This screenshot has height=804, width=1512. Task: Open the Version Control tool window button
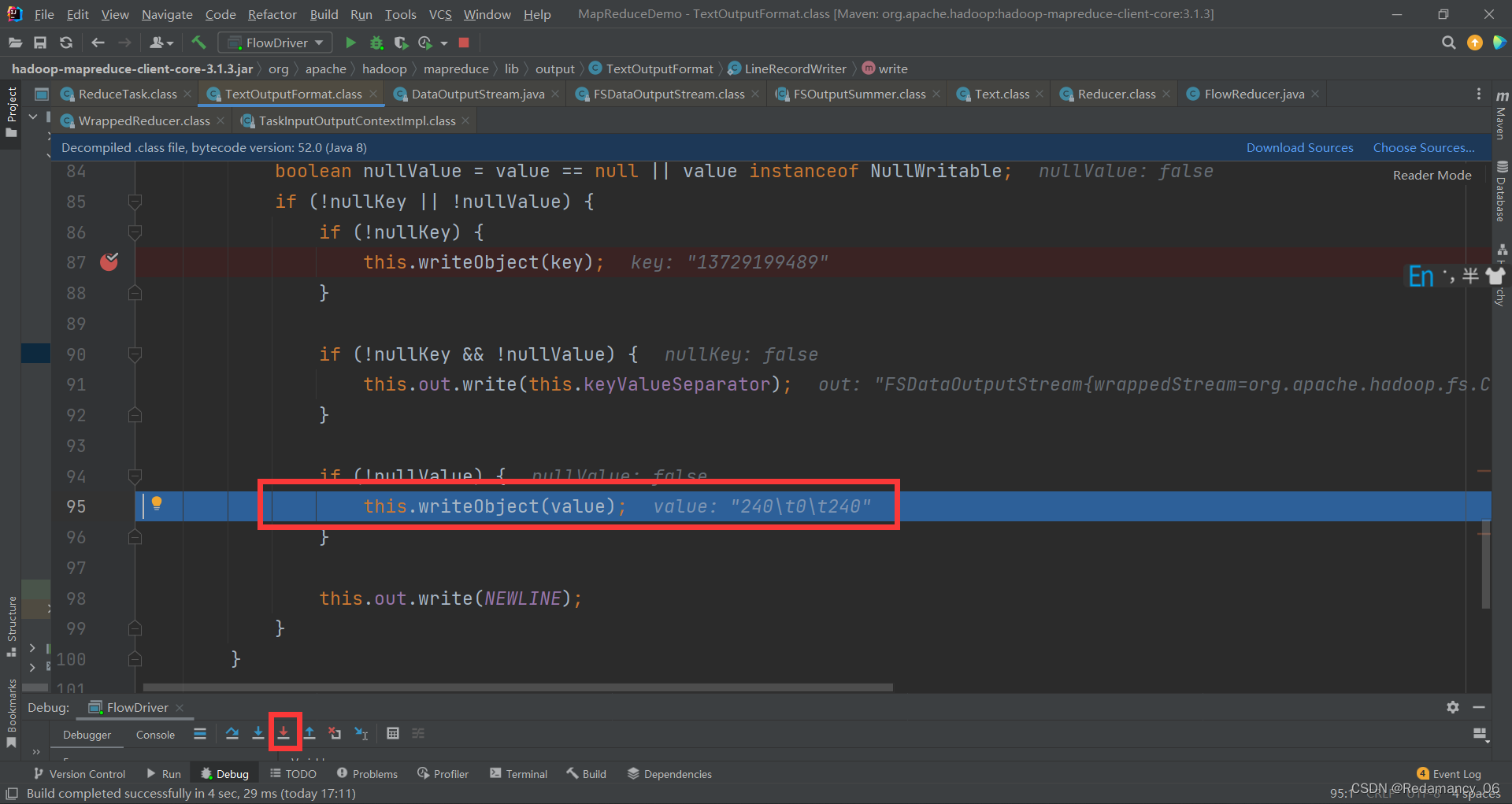coord(80,774)
